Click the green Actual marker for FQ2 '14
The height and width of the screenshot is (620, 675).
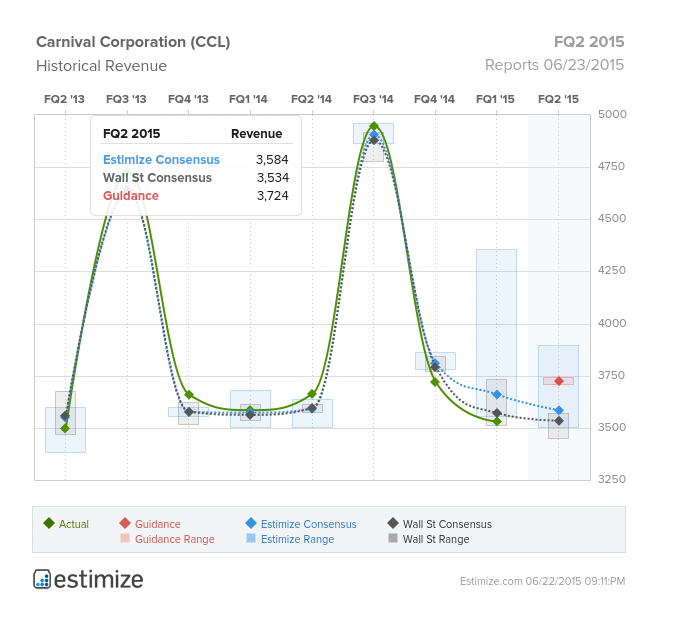pos(312,394)
